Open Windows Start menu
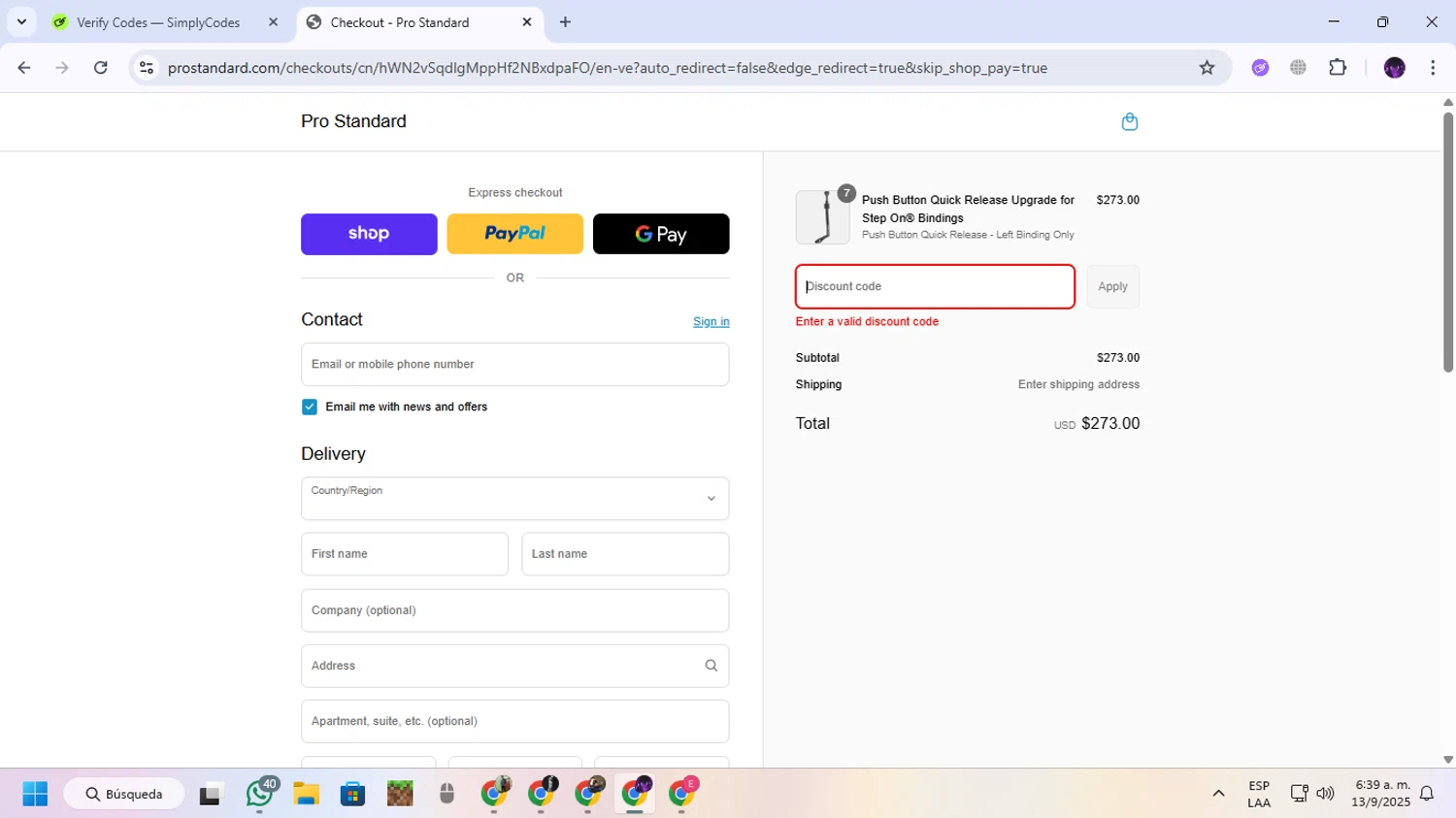The image size is (1456, 818). coord(35,794)
